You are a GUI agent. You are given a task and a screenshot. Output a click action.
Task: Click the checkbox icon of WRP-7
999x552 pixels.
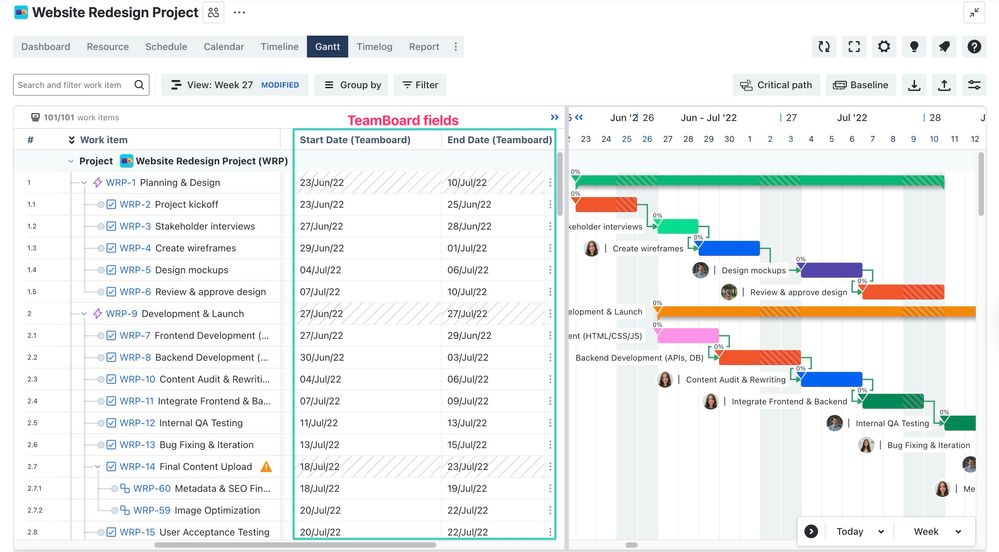pyautogui.click(x=111, y=335)
